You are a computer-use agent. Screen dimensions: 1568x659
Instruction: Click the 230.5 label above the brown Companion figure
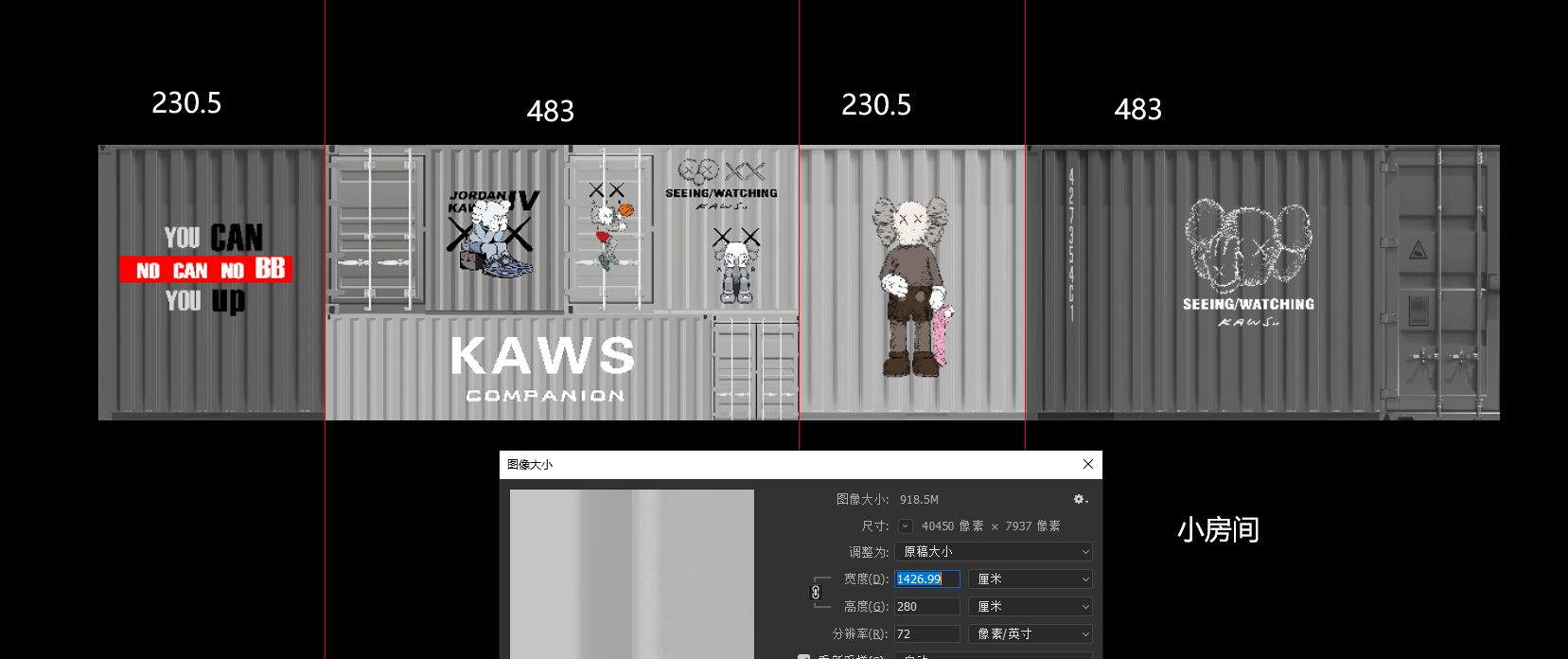pos(876,104)
